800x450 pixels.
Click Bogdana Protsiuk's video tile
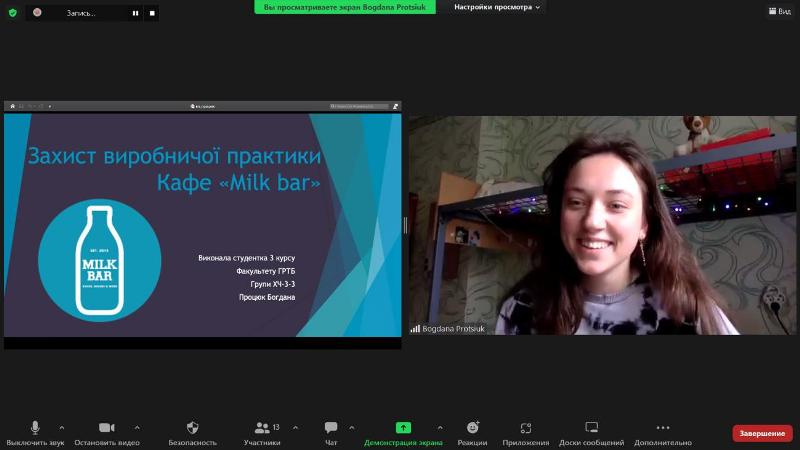tap(603, 225)
